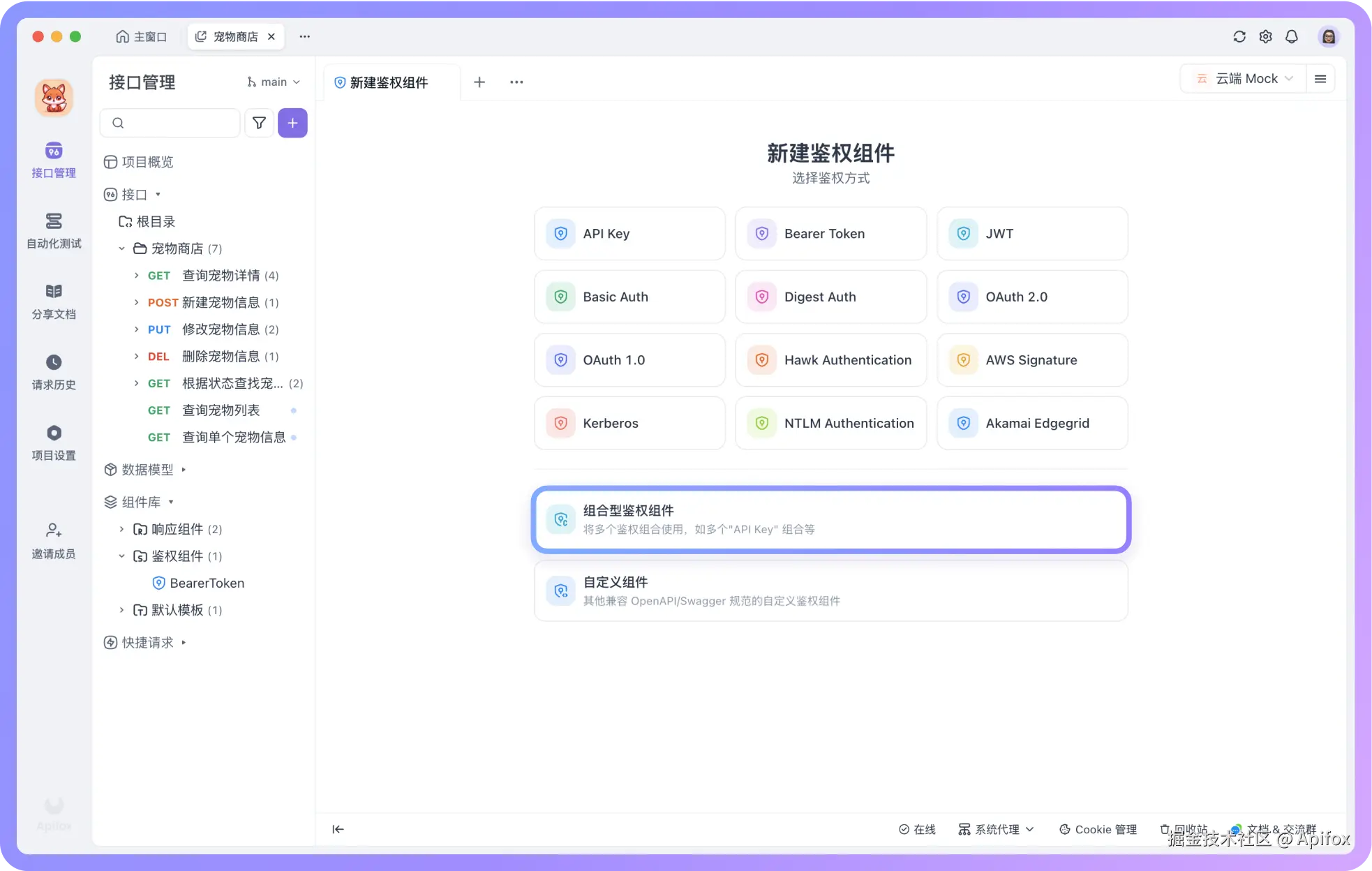Open the notifications bell
Image resolution: width=1372 pixels, height=871 pixels.
[x=1292, y=36]
